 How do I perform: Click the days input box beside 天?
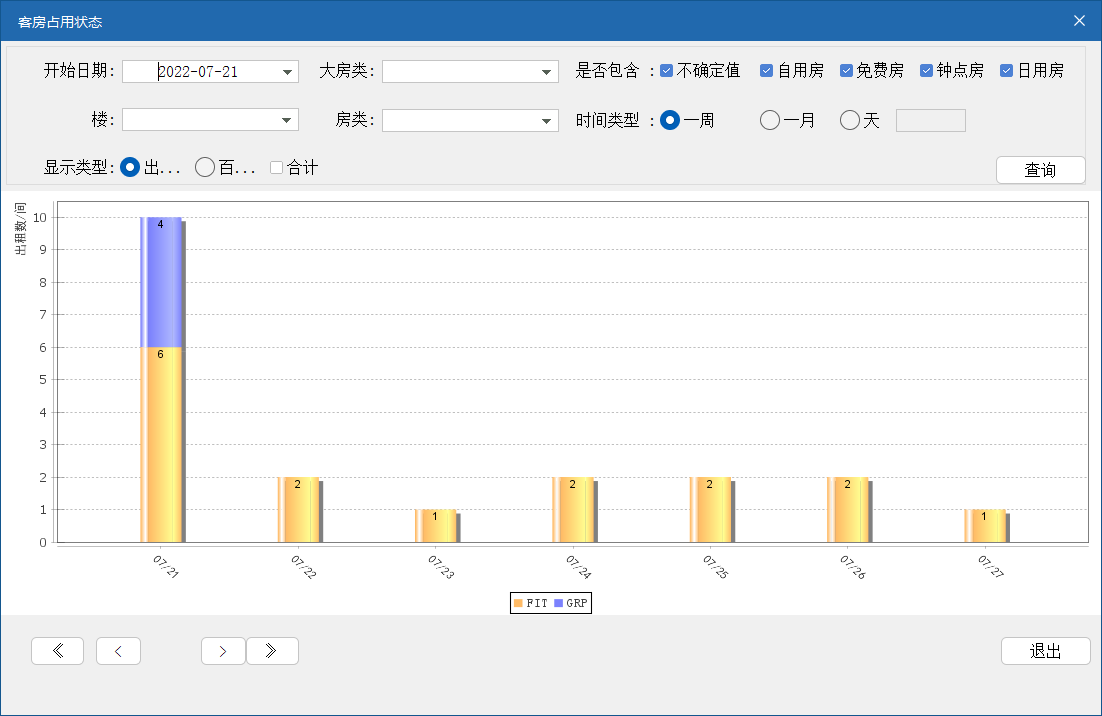931,120
